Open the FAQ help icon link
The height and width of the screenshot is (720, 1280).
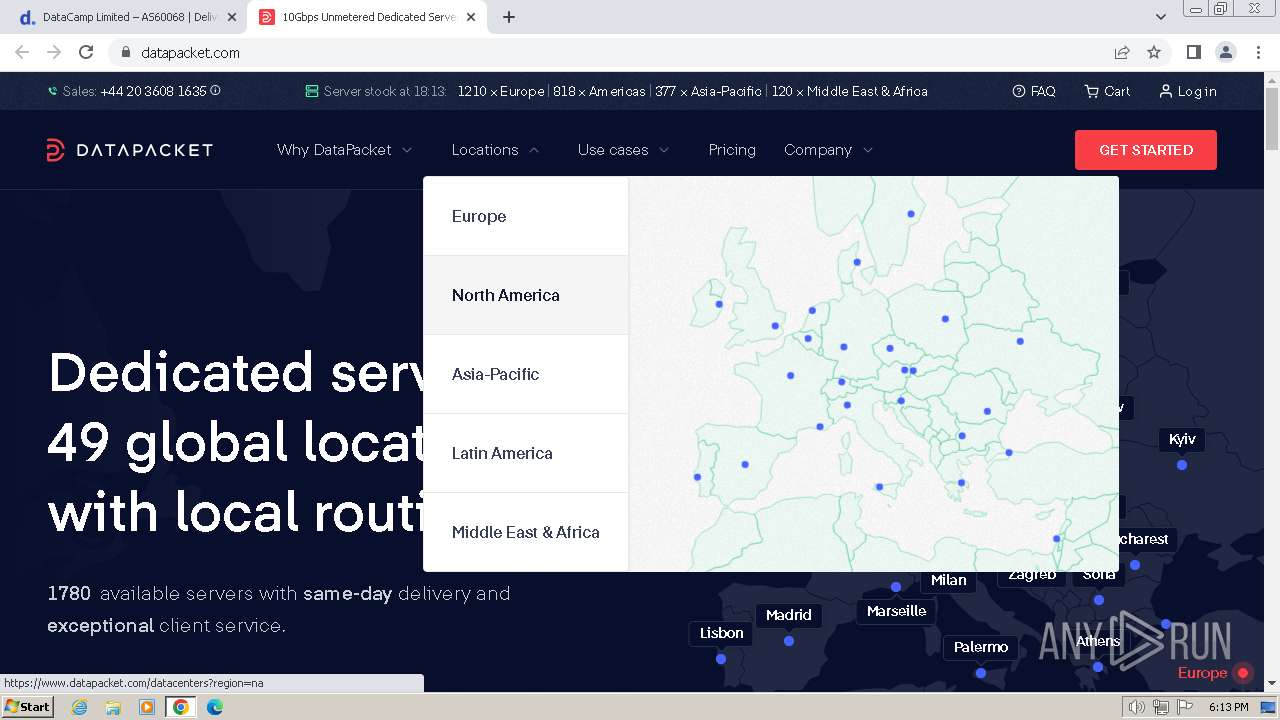[1019, 91]
